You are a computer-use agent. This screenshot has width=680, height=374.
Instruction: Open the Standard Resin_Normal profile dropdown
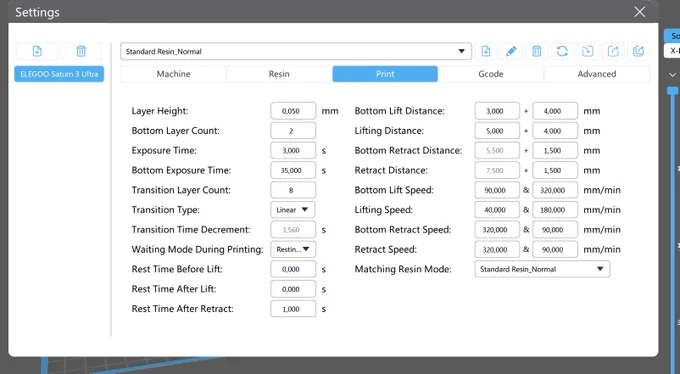(296, 51)
